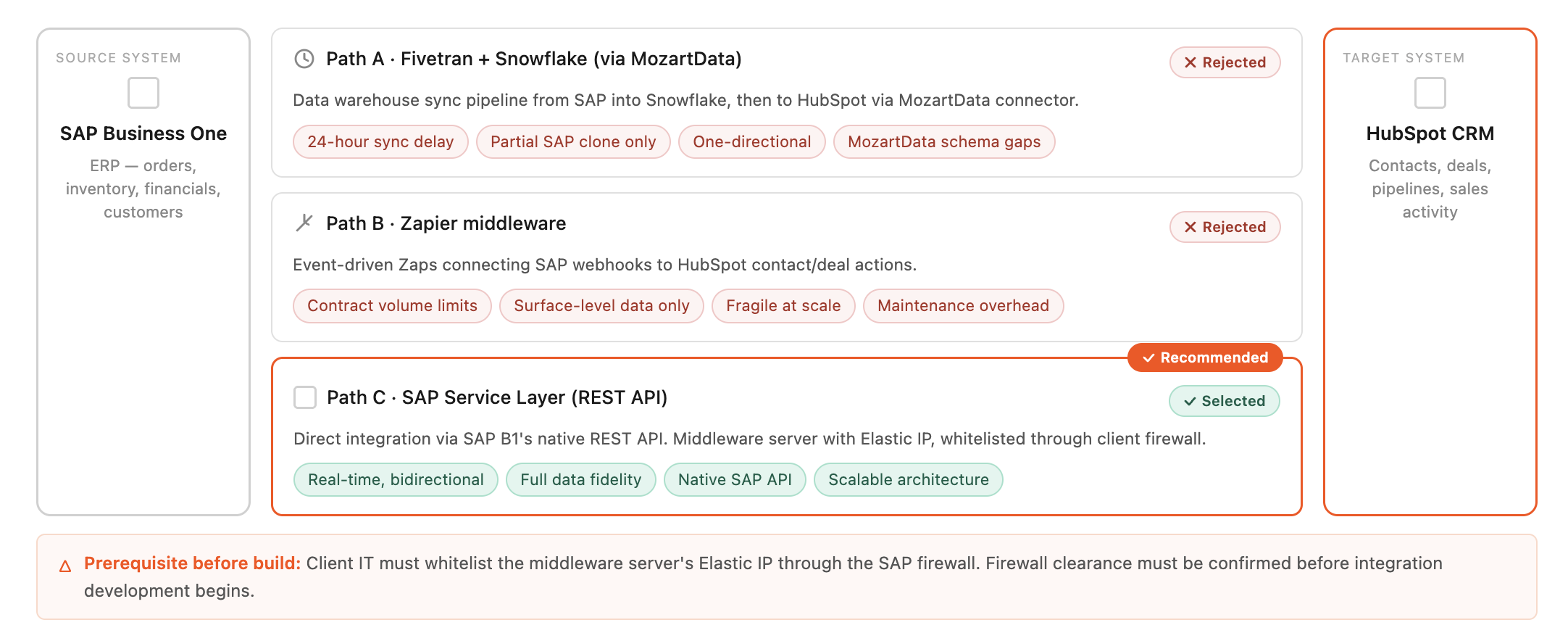Click the 'Surface-level data only' tag
The image size is (1568, 641).
click(x=601, y=306)
